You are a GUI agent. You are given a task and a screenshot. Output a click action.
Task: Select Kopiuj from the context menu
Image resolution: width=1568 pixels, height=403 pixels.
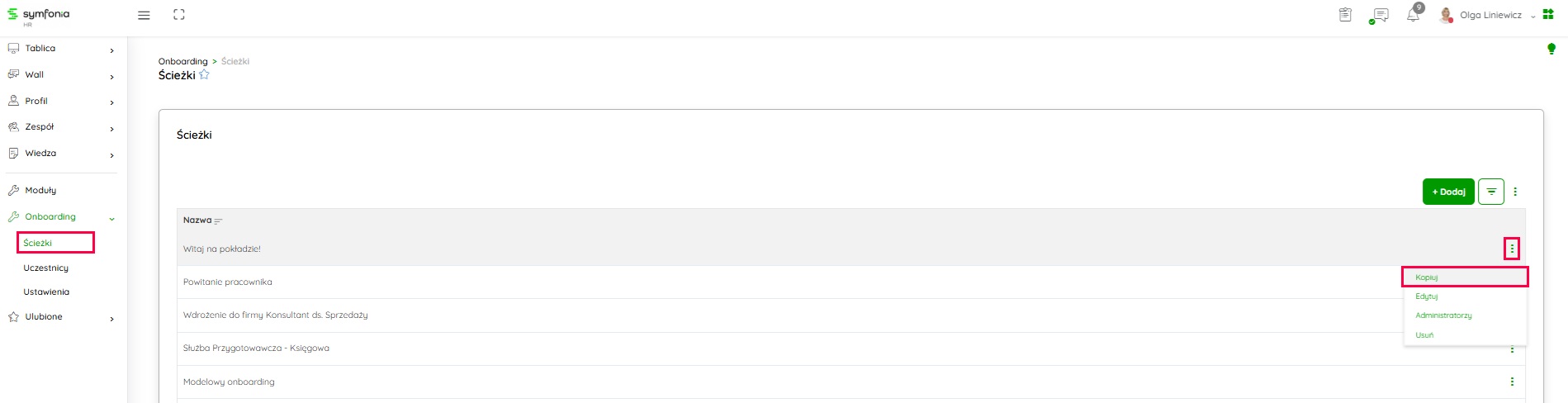pos(1427,277)
